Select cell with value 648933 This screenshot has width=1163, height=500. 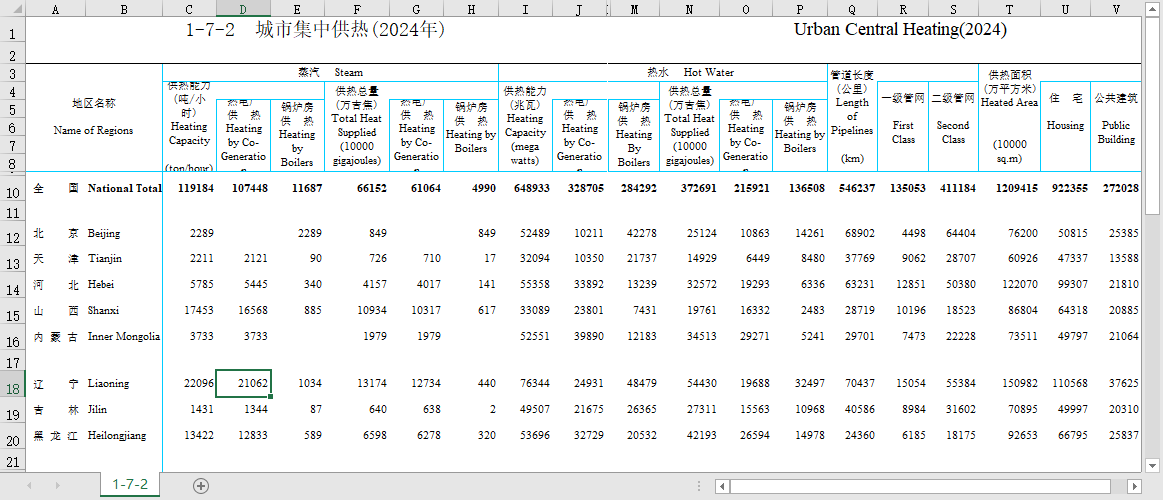pyautogui.click(x=525, y=188)
